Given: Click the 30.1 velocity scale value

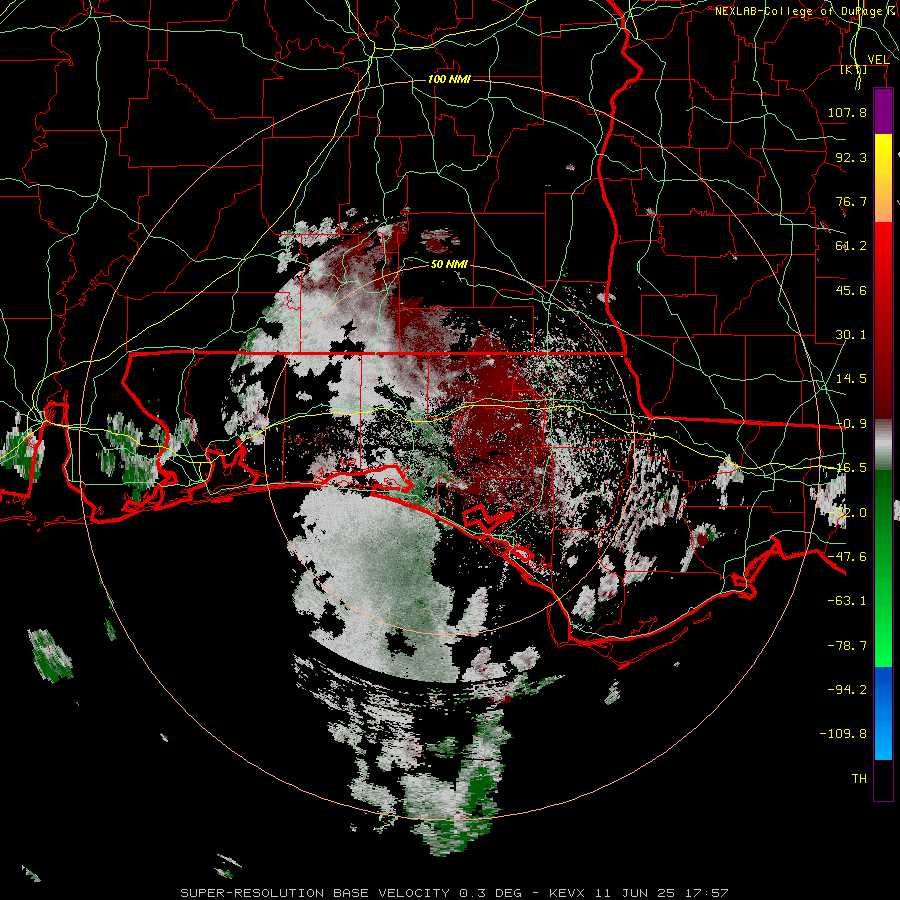Looking at the screenshot, I should (x=851, y=335).
